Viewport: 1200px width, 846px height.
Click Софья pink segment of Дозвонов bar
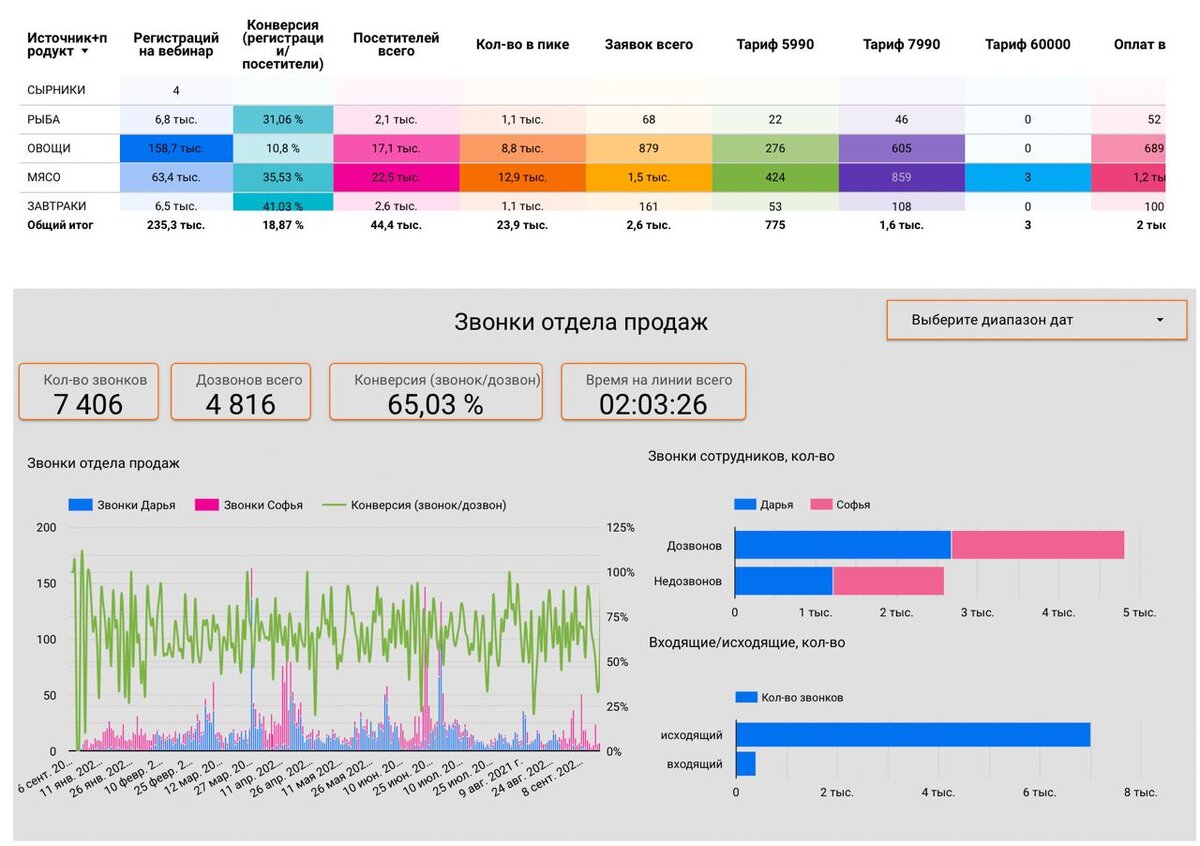tap(1038, 545)
